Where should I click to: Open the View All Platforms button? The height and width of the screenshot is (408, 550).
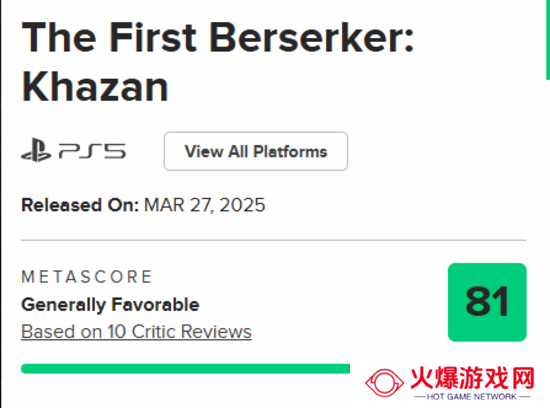pos(256,151)
